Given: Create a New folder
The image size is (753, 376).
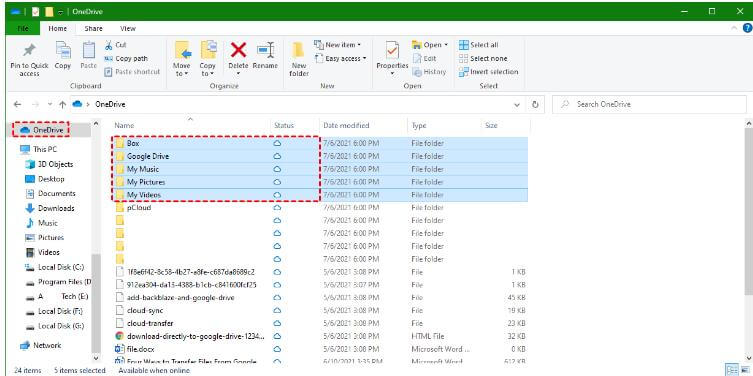Looking at the screenshot, I should tap(299, 60).
